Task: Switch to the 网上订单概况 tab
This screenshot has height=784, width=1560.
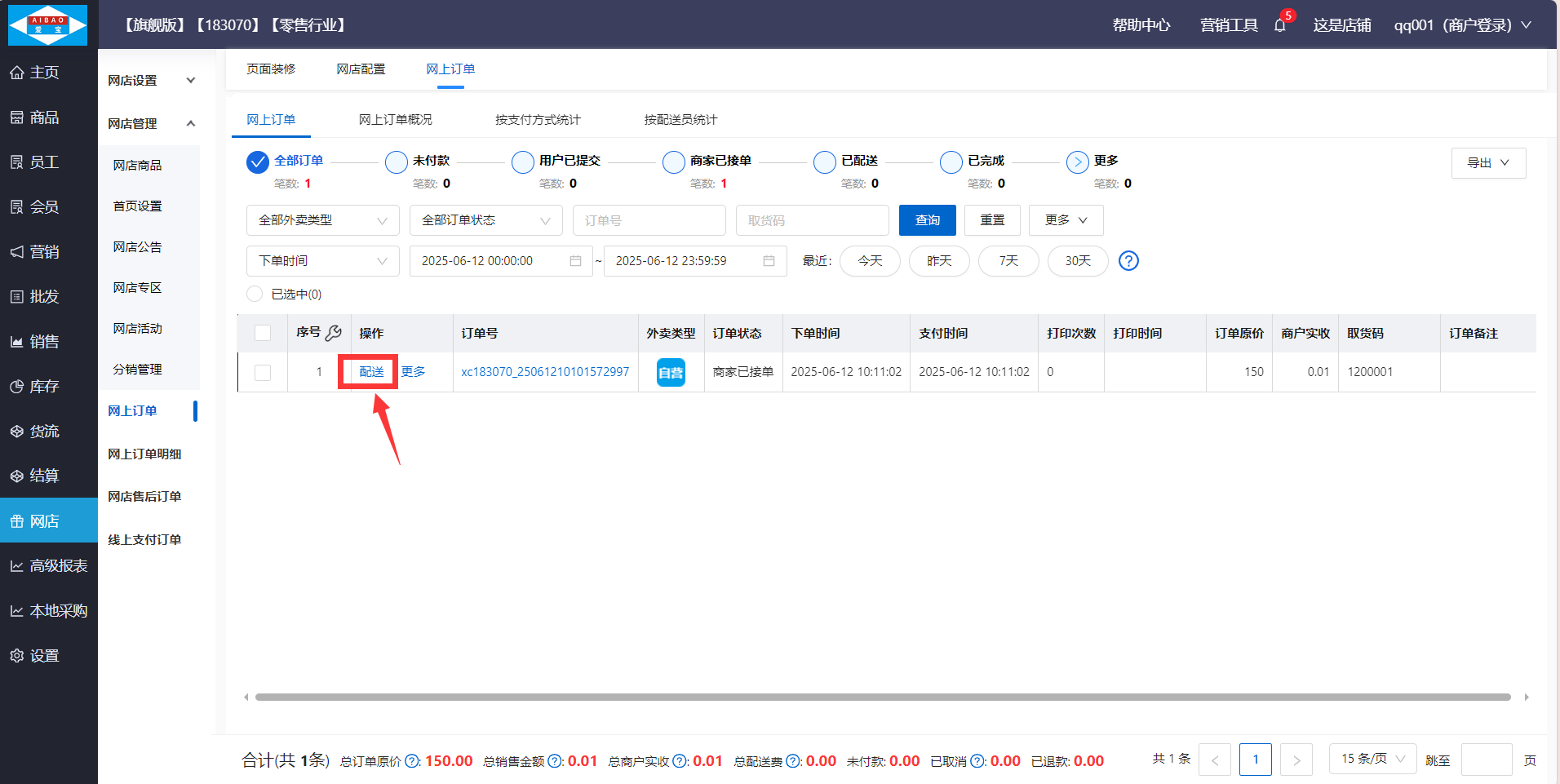Action: tap(396, 120)
